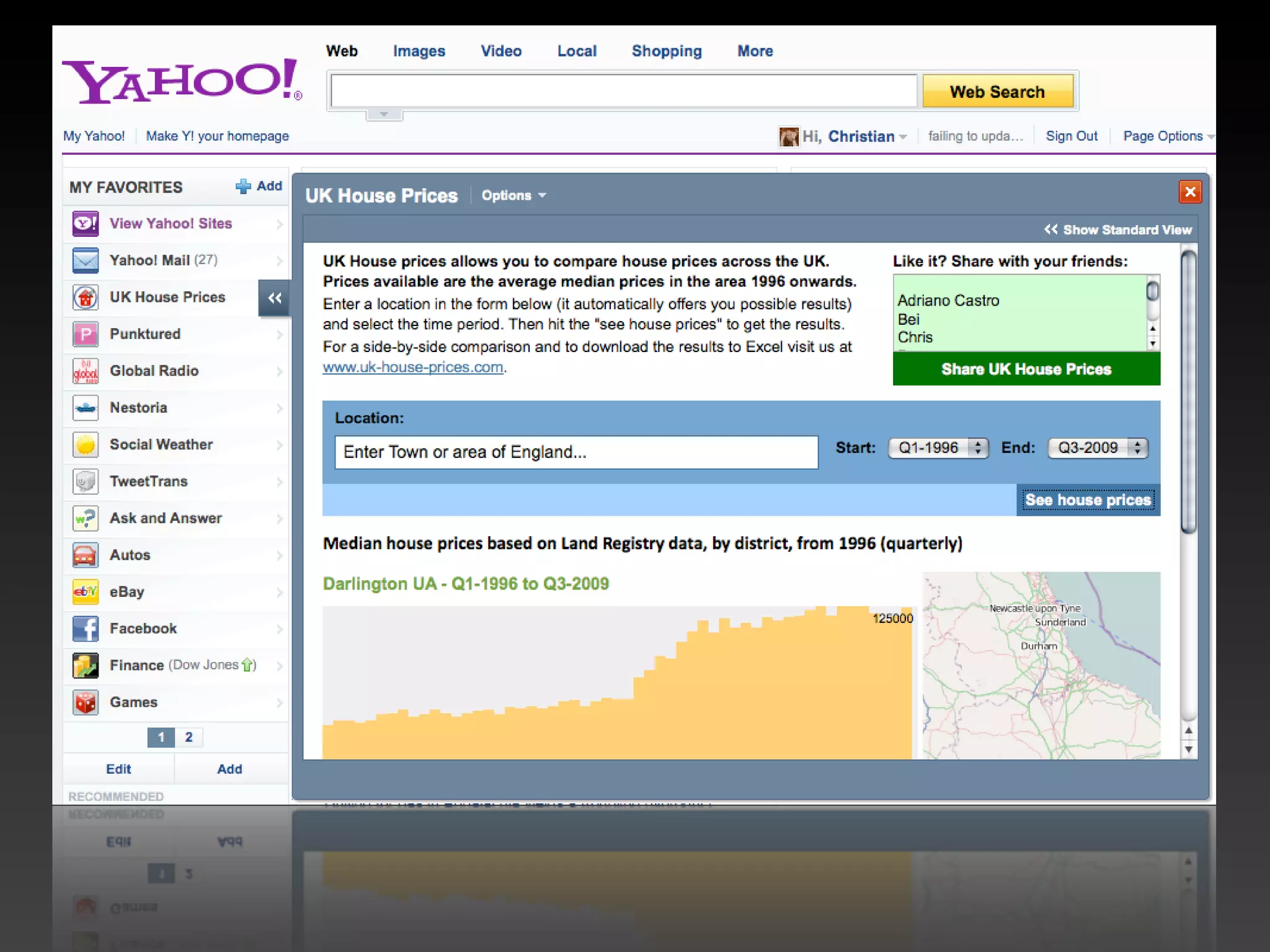1270x952 pixels.
Task: Select friend Bei in share list
Action: (908, 319)
